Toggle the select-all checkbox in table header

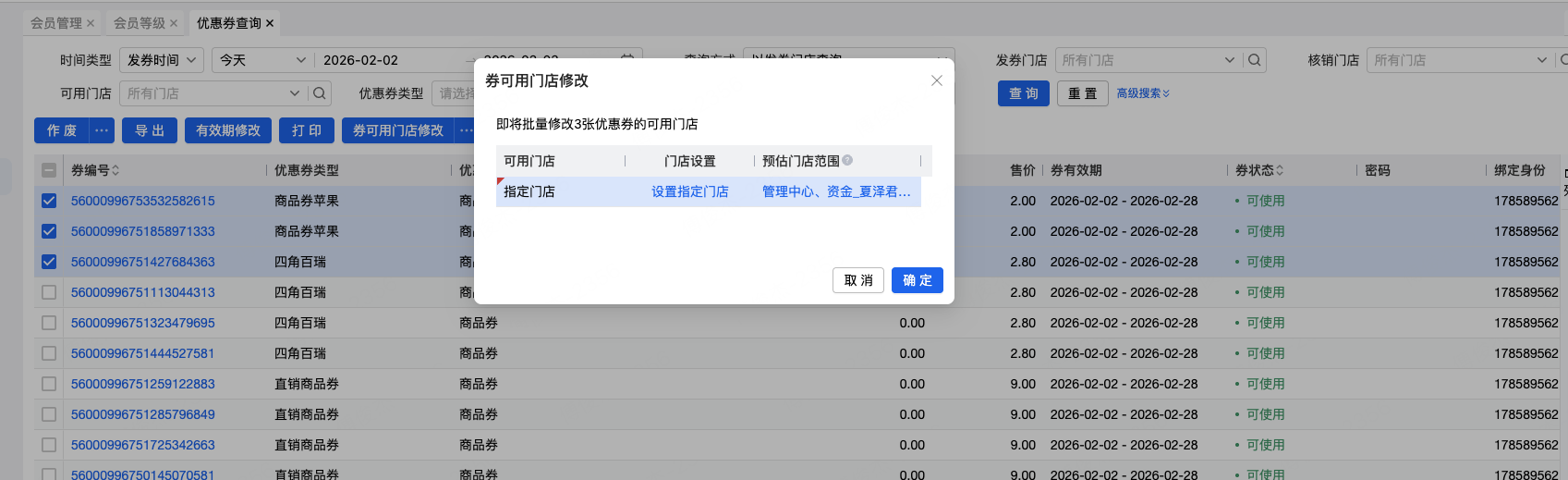click(49, 170)
